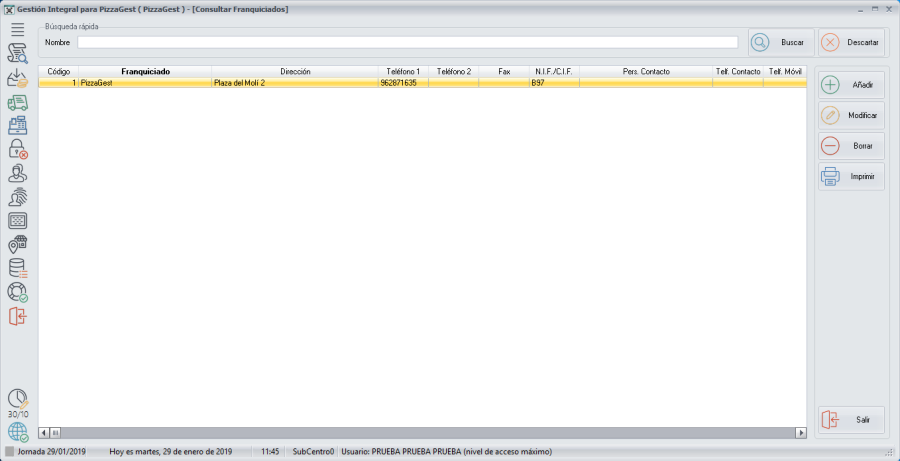Click the Descartar button

point(851,43)
